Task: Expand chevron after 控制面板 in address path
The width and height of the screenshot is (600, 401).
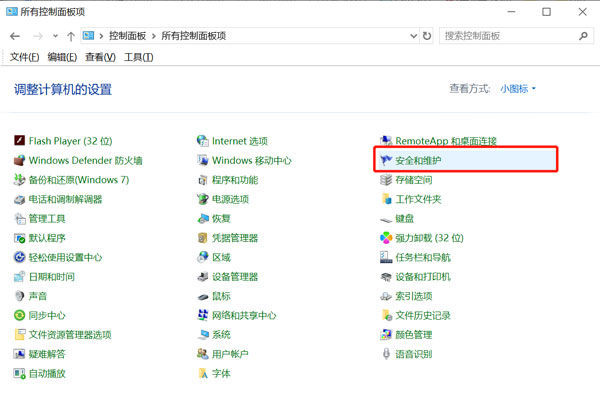Action: (154, 36)
